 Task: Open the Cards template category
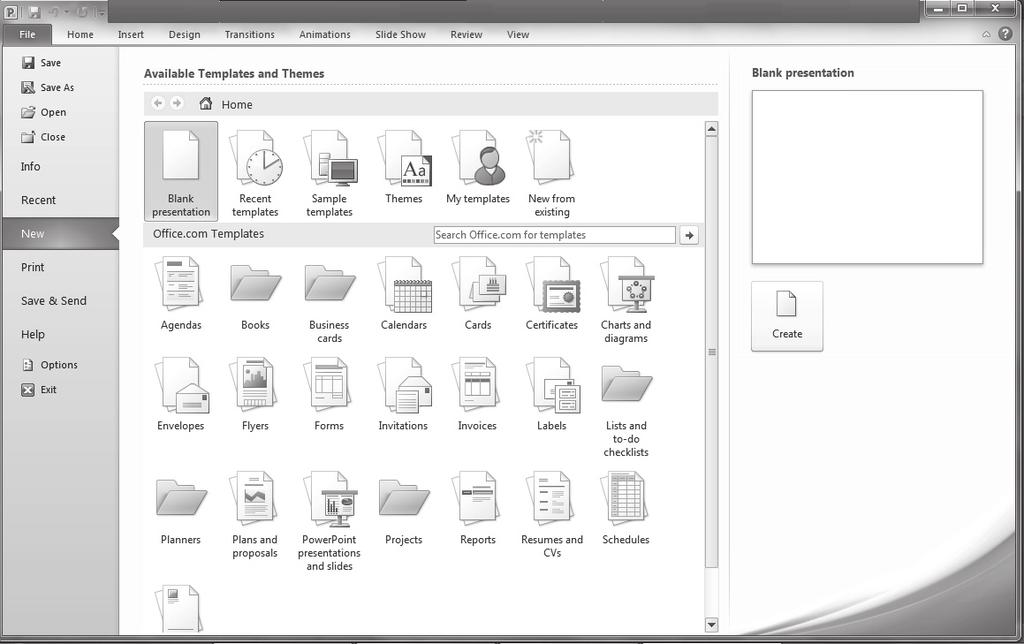coord(478,294)
